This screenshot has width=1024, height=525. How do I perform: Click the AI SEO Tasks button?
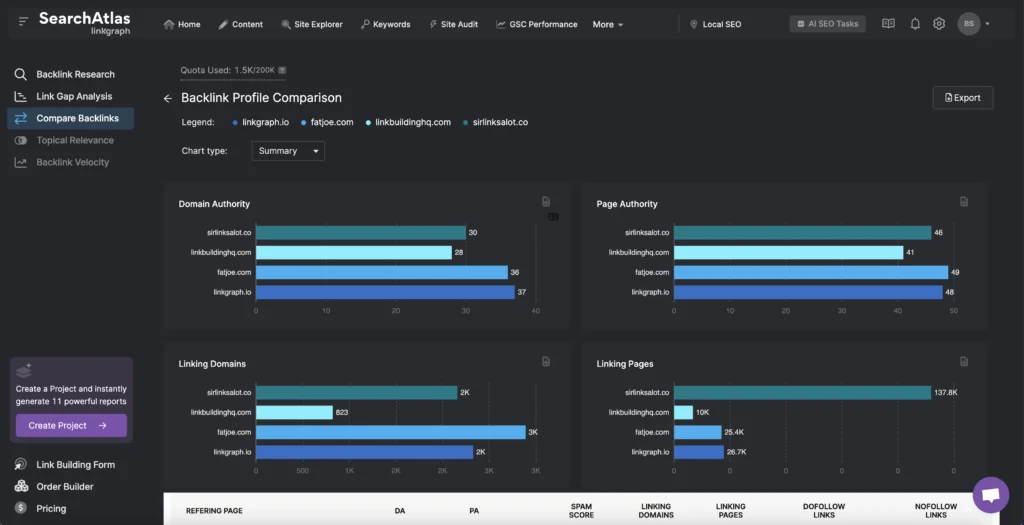tap(827, 24)
